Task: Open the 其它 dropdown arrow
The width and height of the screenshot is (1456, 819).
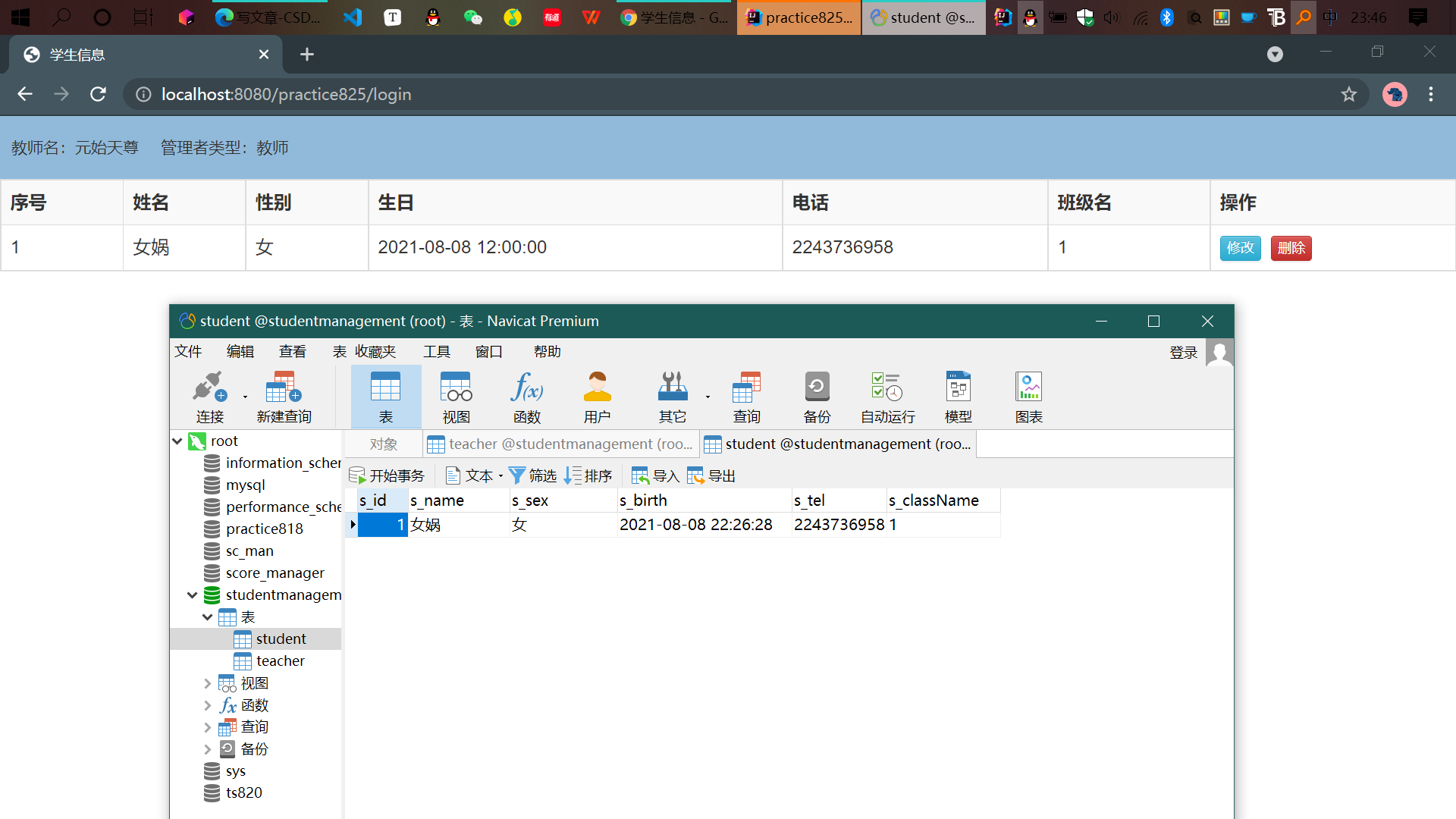Action: click(x=708, y=397)
